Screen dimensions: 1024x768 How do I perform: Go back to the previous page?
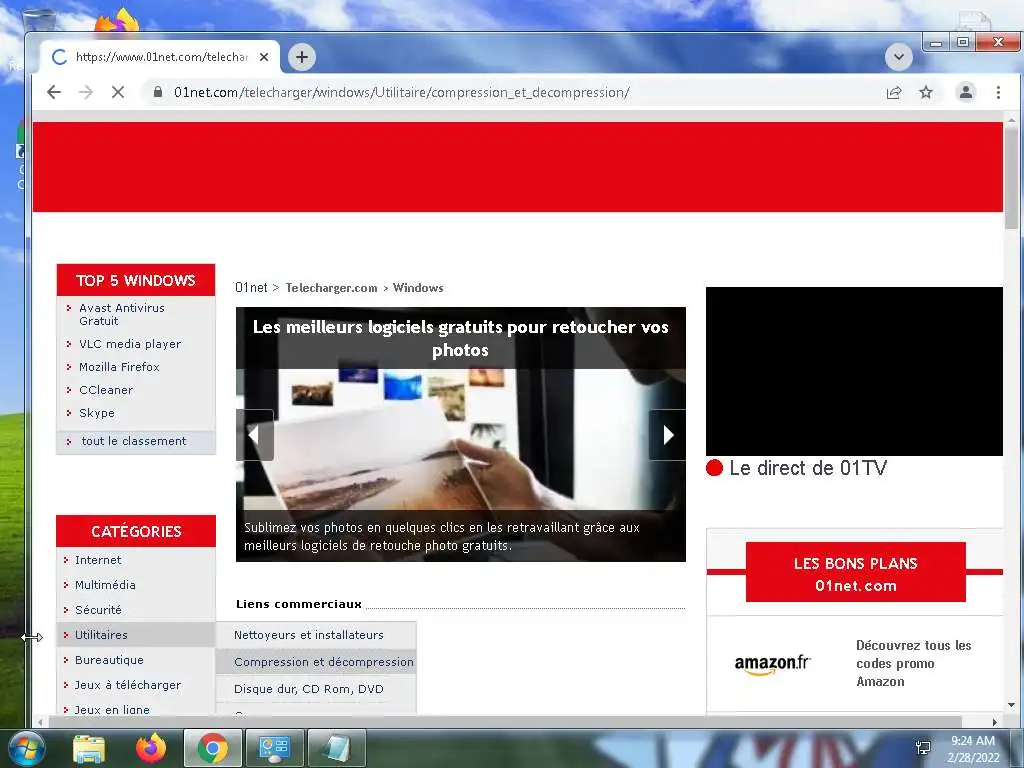54,92
